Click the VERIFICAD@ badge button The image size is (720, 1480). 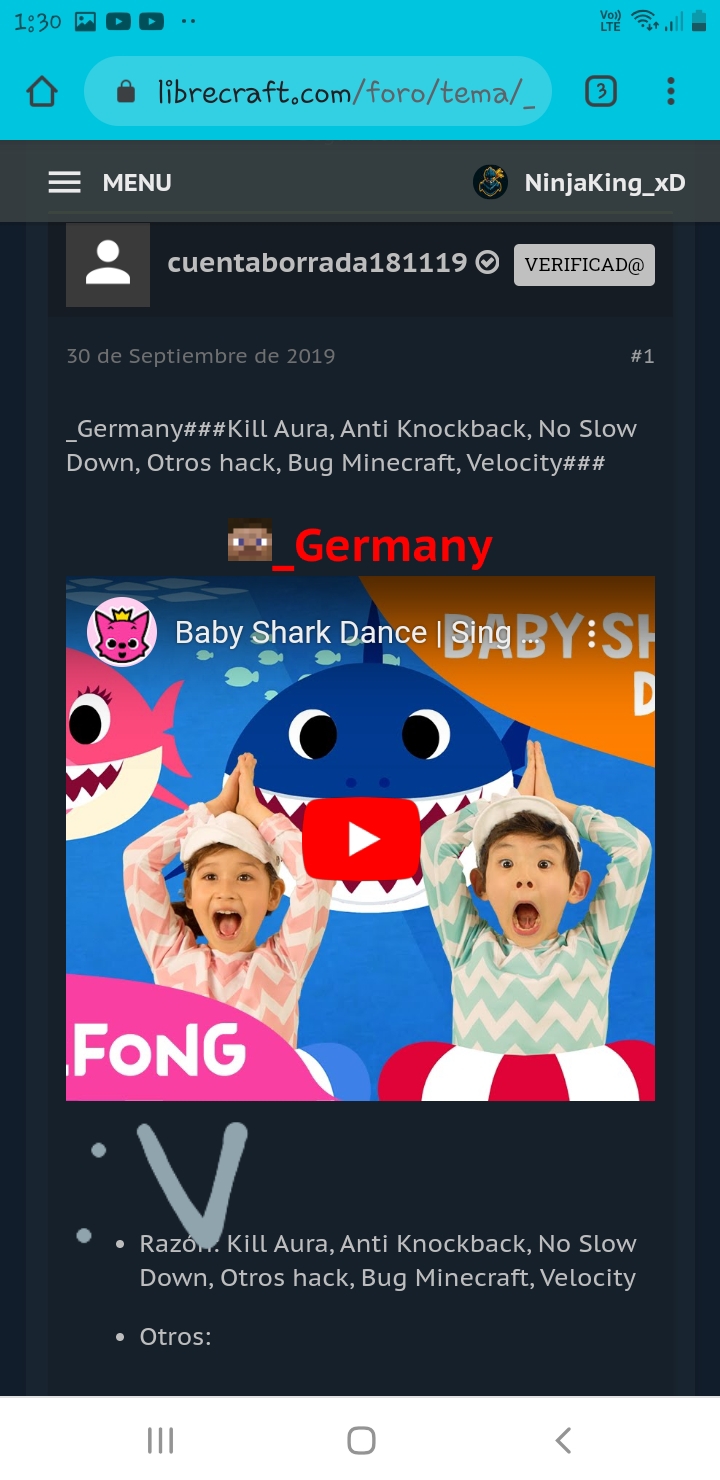584,265
